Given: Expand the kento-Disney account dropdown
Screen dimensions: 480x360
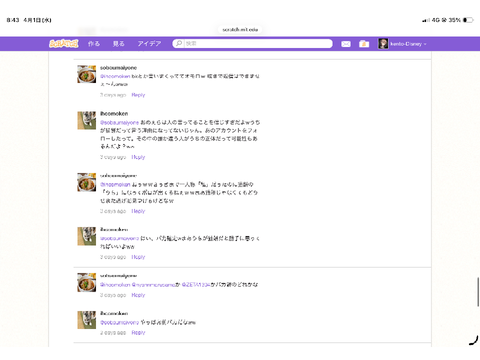Looking at the screenshot, I should coord(408,44).
